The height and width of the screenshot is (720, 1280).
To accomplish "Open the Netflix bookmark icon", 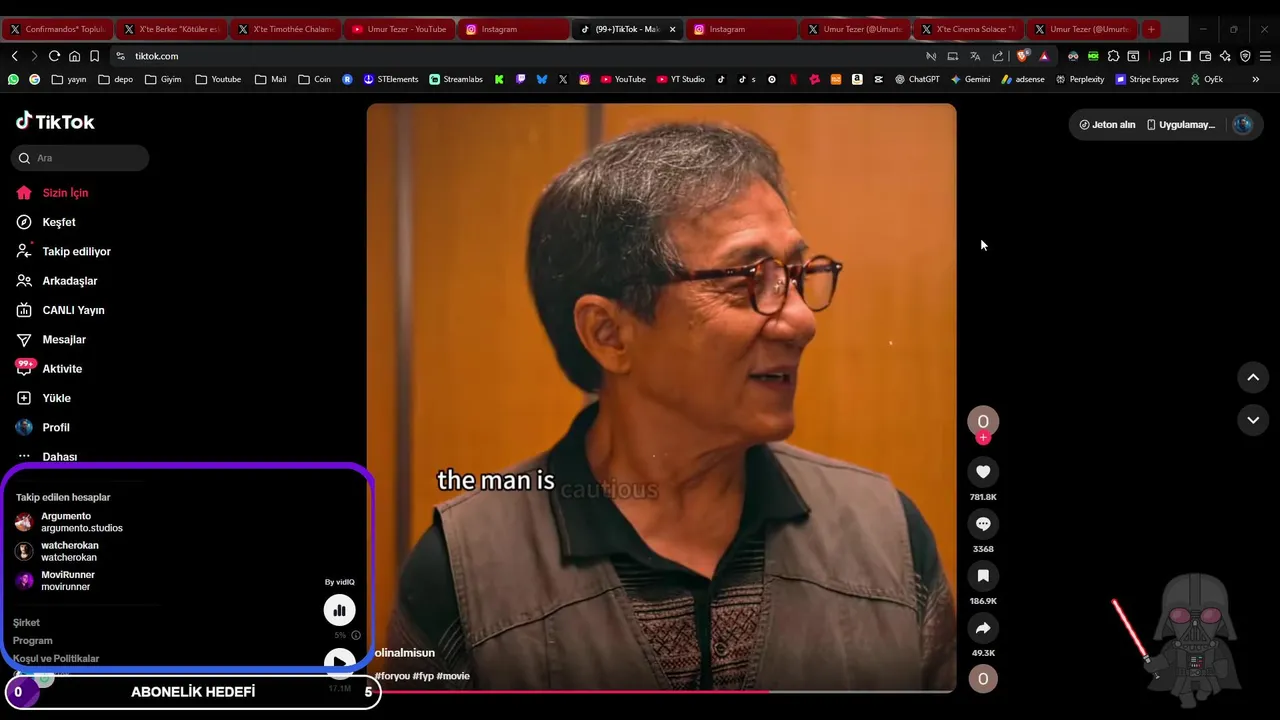I will pos(793,79).
